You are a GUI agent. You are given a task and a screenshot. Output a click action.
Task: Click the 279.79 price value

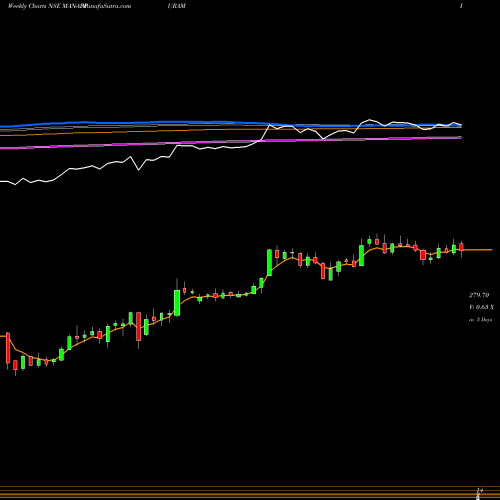pyautogui.click(x=479, y=295)
